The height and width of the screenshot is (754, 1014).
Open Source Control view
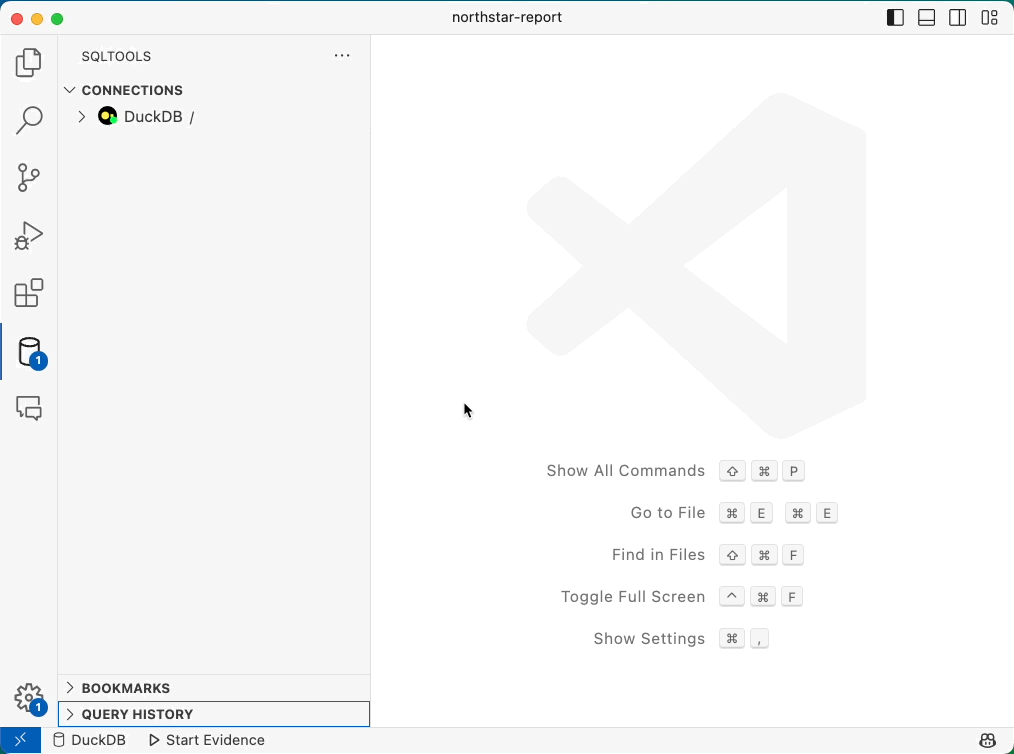pos(29,178)
